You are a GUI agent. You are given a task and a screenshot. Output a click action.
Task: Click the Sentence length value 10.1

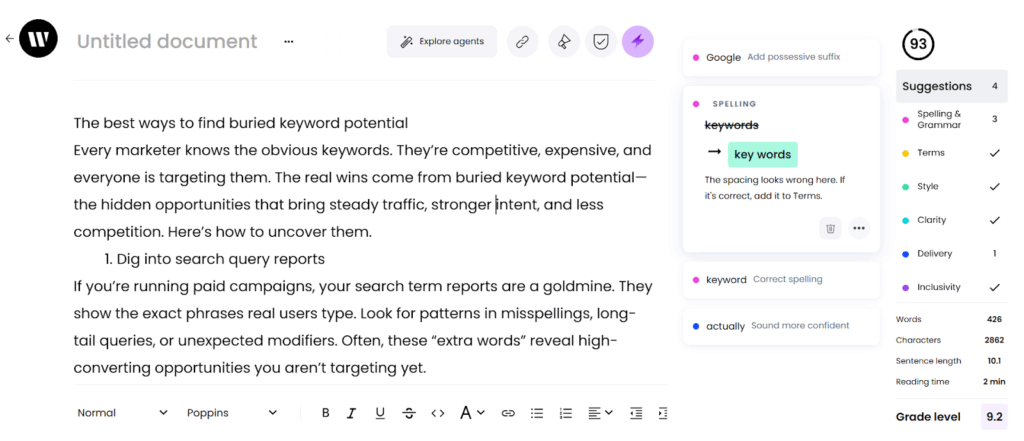point(995,361)
